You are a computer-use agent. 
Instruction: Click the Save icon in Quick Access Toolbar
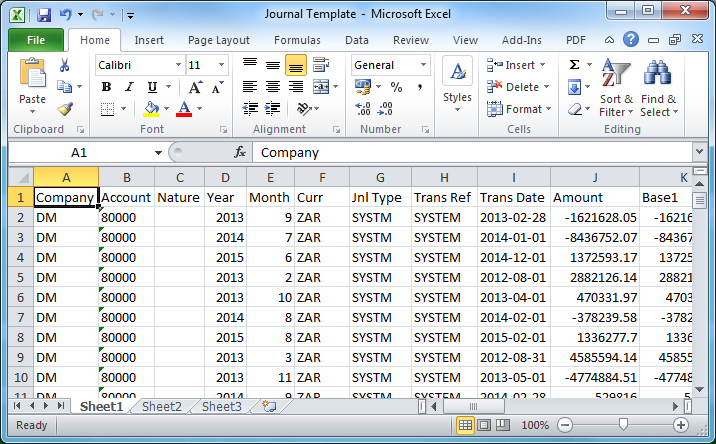pyautogui.click(x=44, y=15)
